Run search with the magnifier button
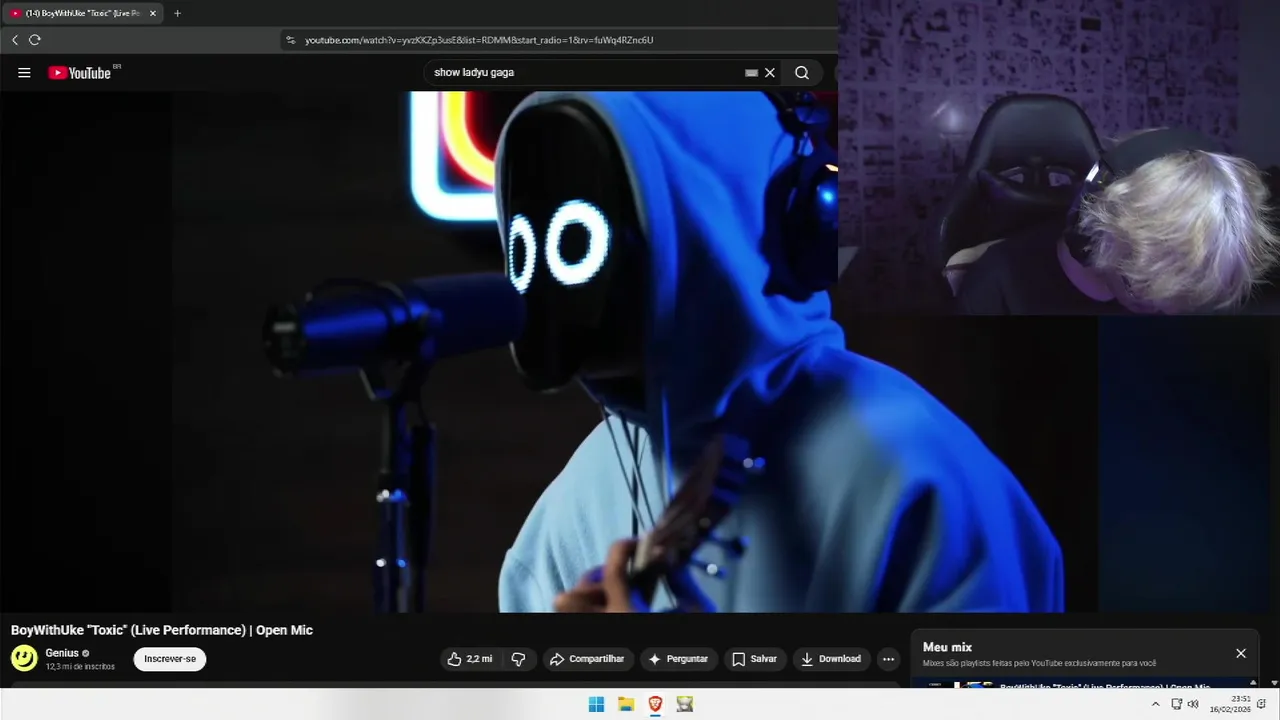The height and width of the screenshot is (720, 1280). tap(802, 72)
